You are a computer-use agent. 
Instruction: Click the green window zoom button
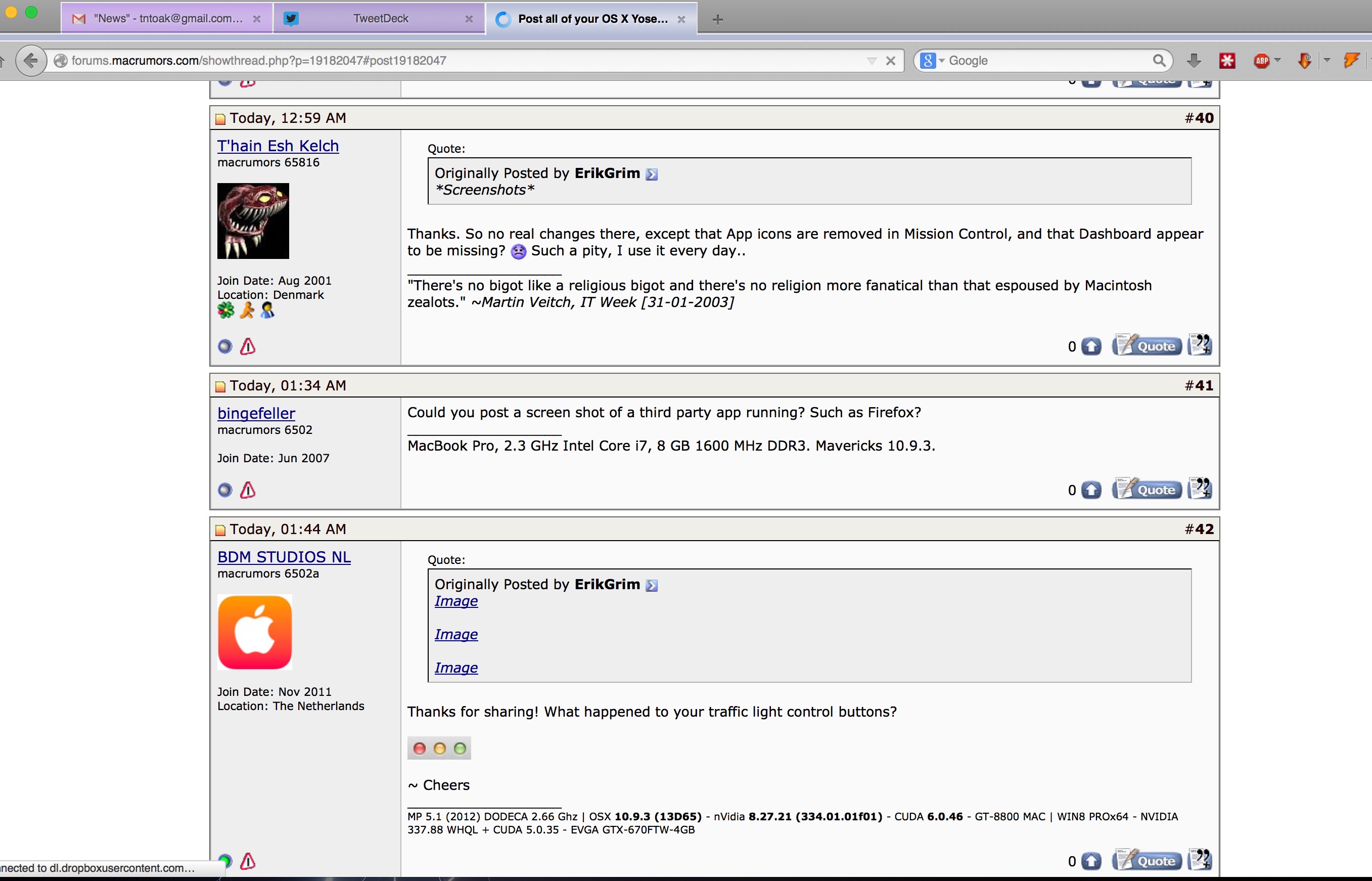tap(31, 12)
